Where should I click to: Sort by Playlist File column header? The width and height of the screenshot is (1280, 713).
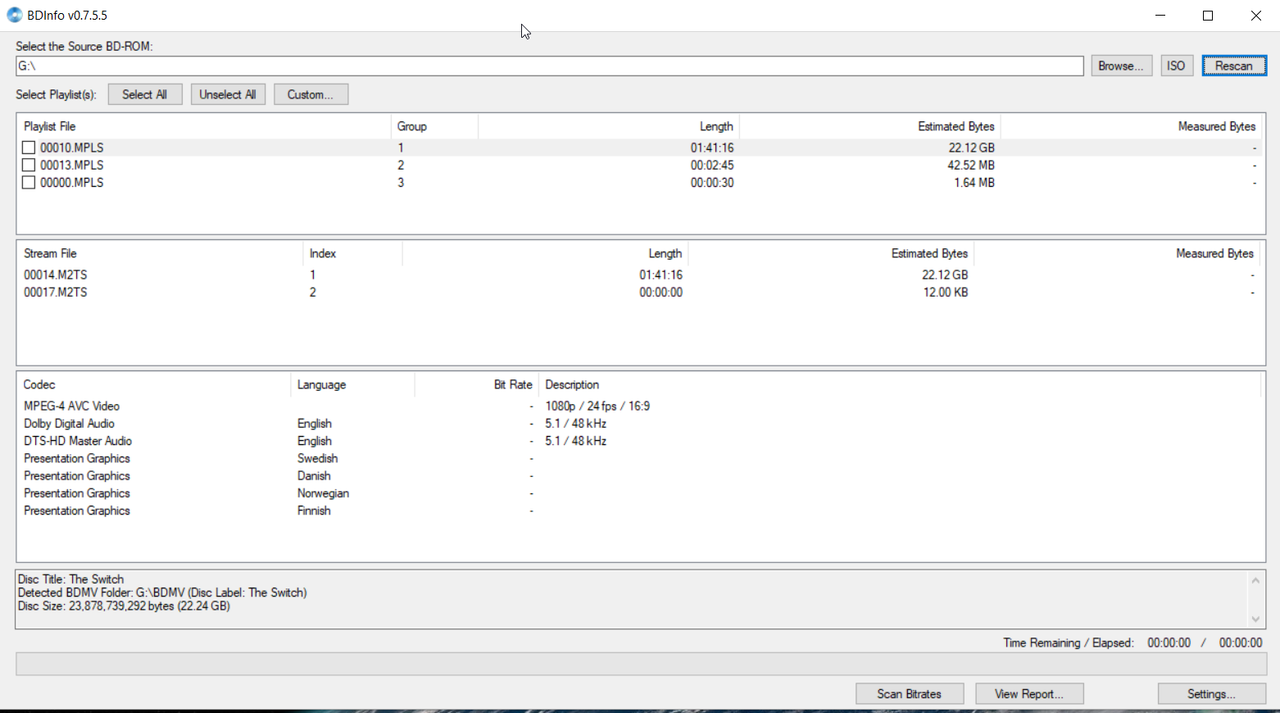pyautogui.click(x=204, y=127)
